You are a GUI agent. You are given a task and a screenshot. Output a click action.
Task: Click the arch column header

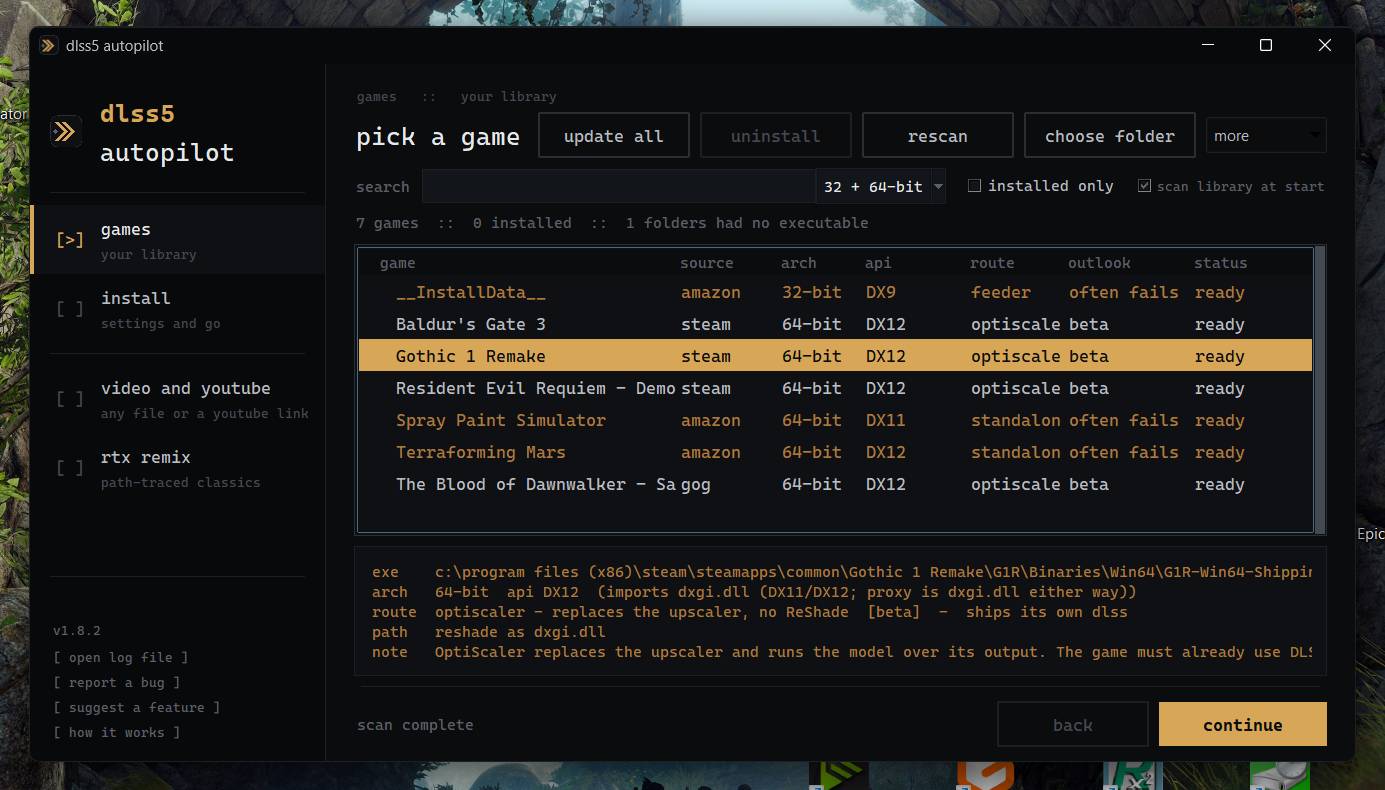tap(799, 263)
